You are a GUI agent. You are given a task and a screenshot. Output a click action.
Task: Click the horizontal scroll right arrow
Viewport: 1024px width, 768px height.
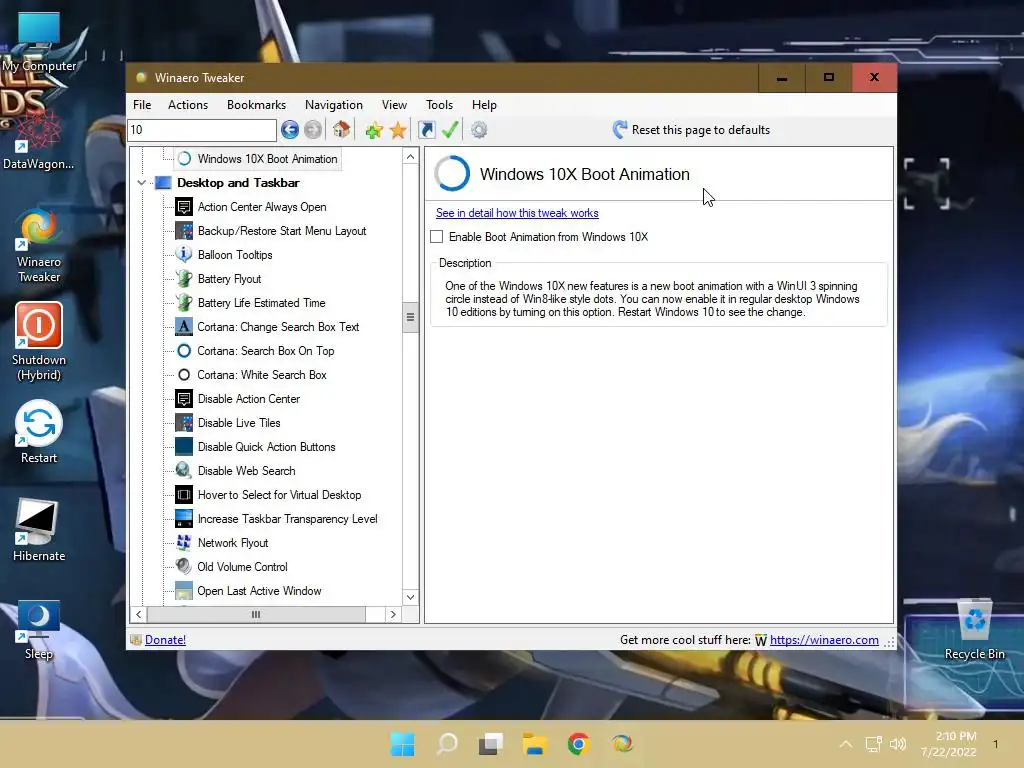pos(392,615)
